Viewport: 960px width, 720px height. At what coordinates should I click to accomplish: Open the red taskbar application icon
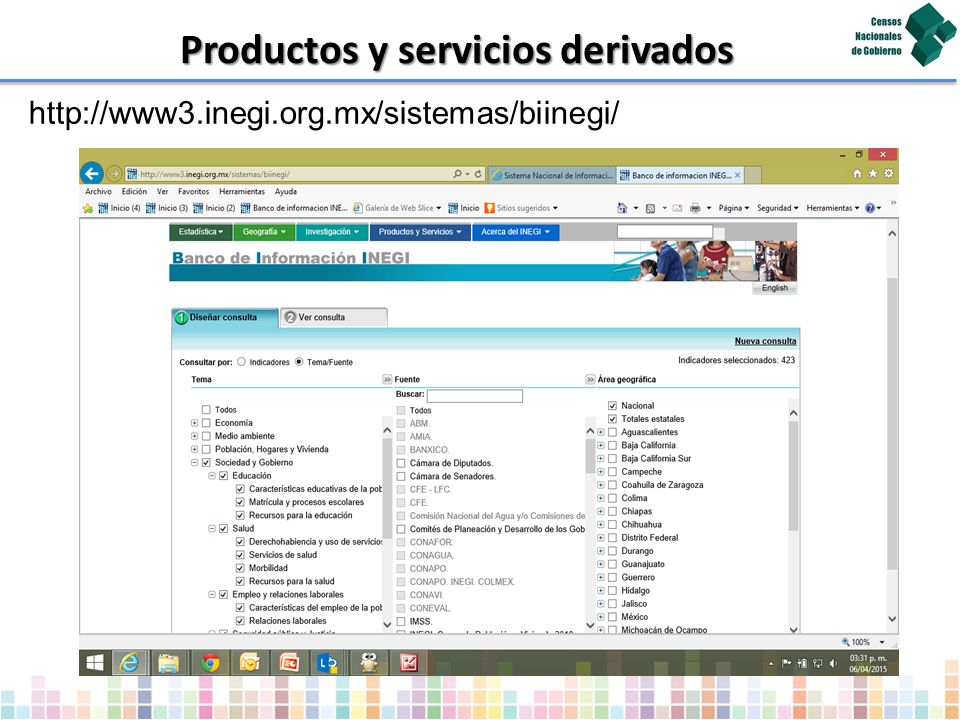pyautogui.click(x=409, y=662)
